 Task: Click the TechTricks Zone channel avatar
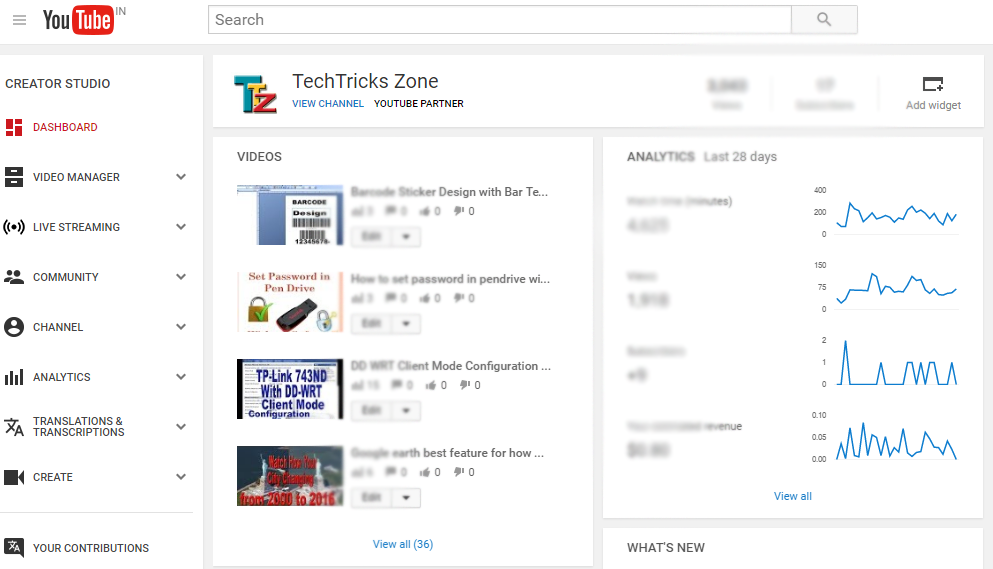coord(254,93)
